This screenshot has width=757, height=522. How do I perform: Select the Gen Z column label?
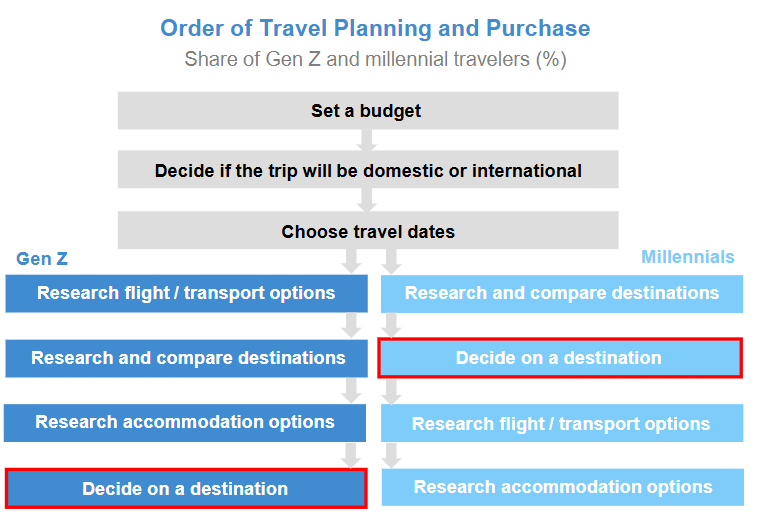[x=42, y=259]
